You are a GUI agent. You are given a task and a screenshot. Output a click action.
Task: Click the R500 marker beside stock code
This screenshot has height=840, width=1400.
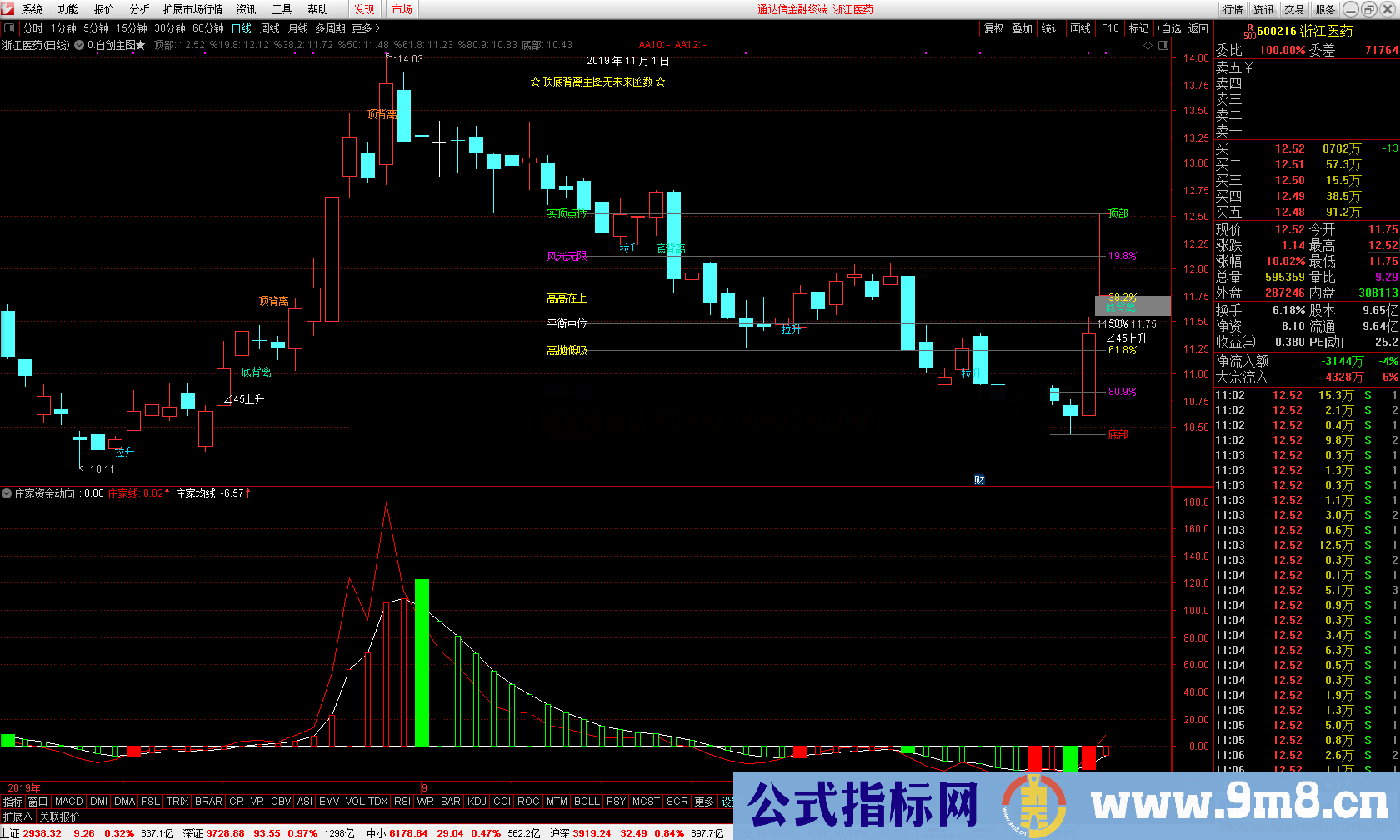[1249, 31]
